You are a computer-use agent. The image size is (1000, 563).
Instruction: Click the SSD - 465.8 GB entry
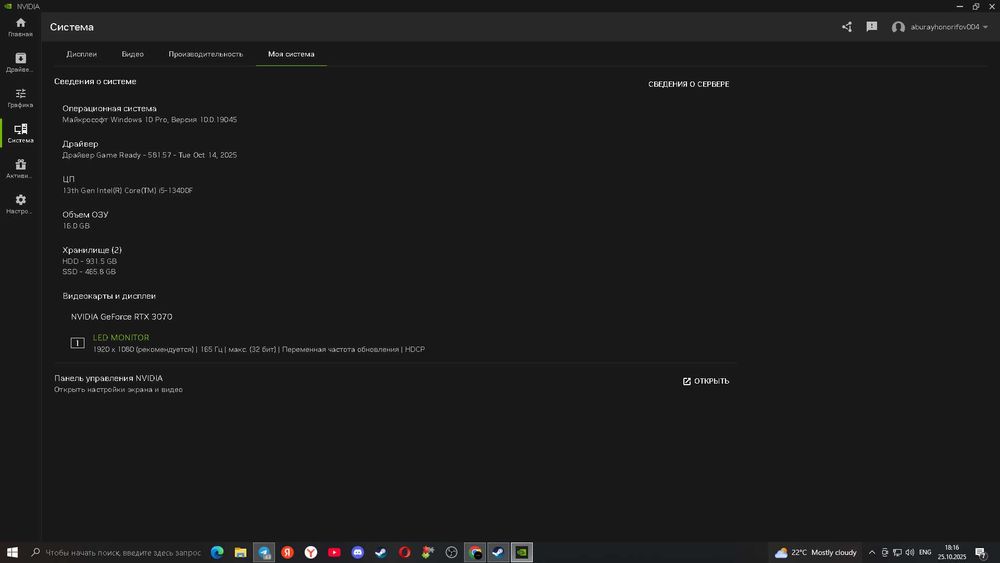[89, 272]
